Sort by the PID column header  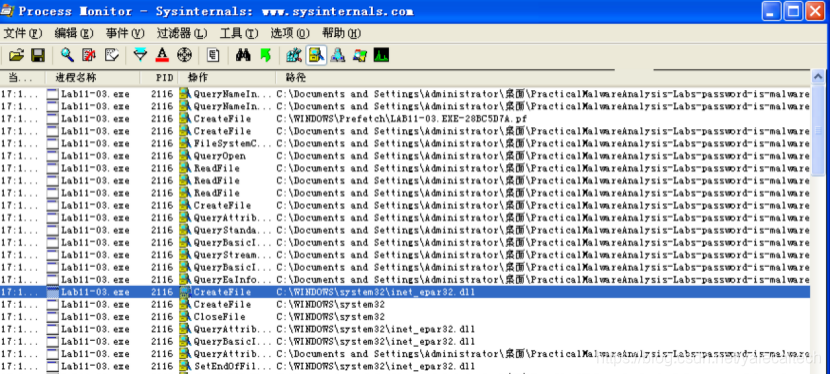coord(159,78)
